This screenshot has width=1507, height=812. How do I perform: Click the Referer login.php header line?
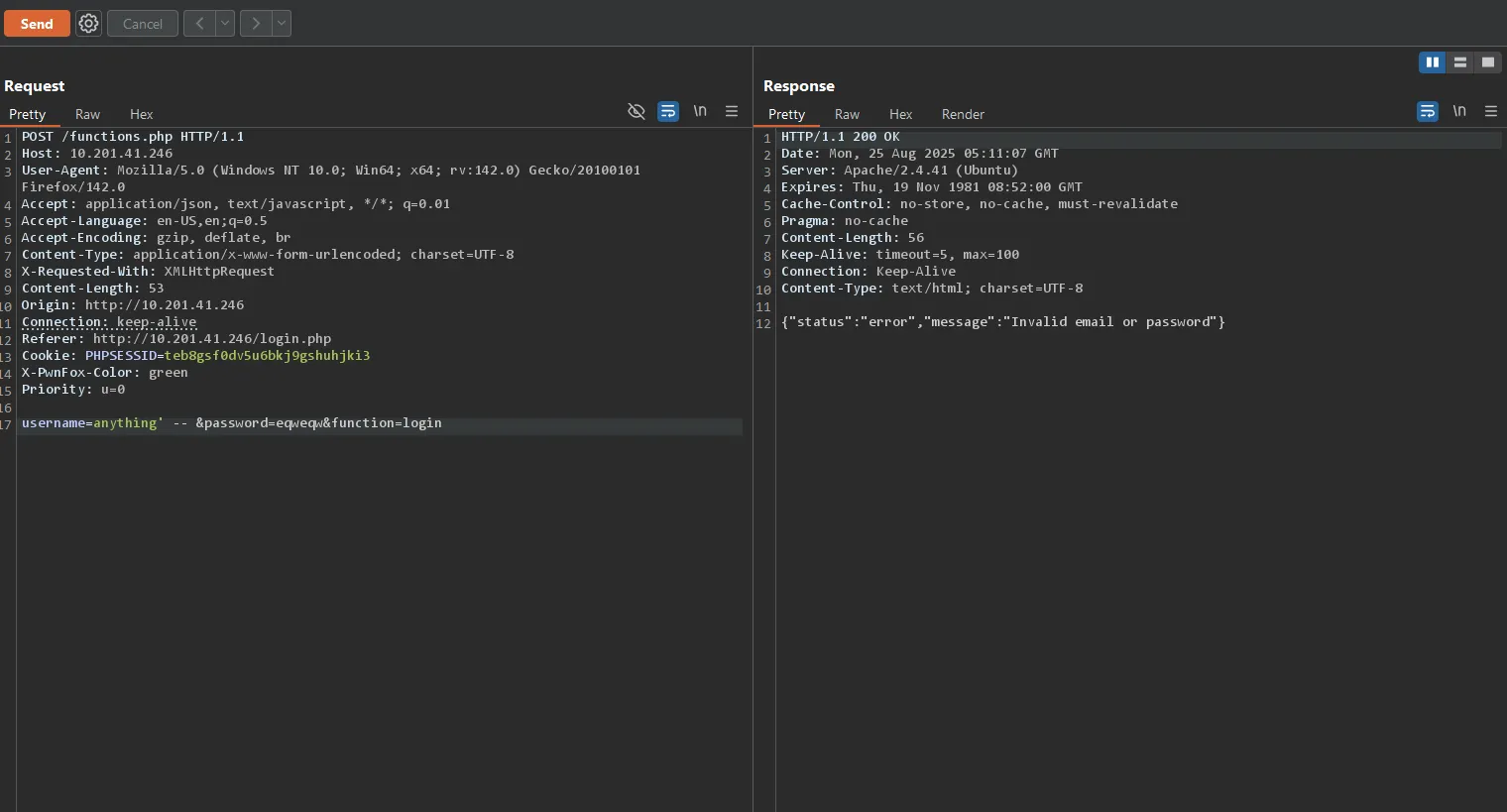[x=176, y=339]
